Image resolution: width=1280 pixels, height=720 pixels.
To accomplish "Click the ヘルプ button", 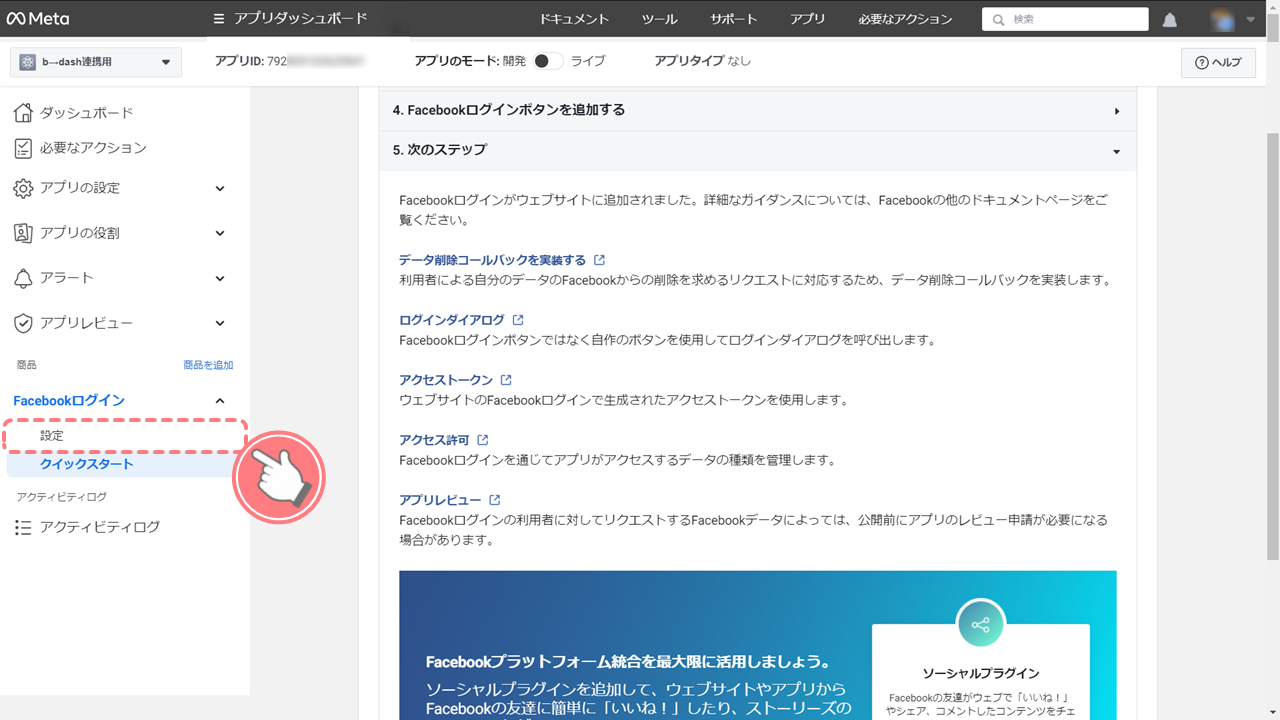I will point(1218,62).
